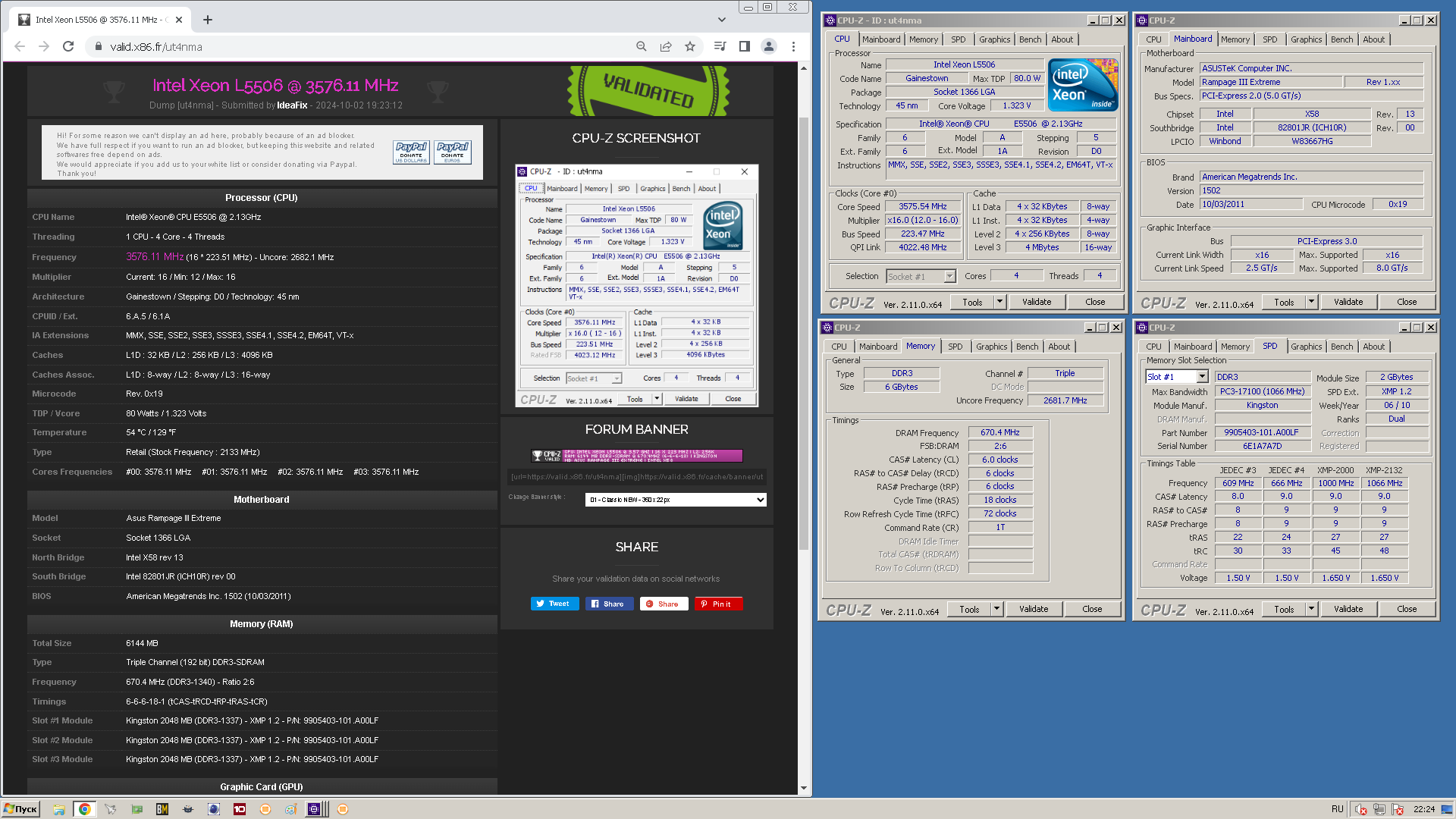Click Chrome icon in the taskbar
Viewport: 1456px width, 819px height.
coord(84,809)
